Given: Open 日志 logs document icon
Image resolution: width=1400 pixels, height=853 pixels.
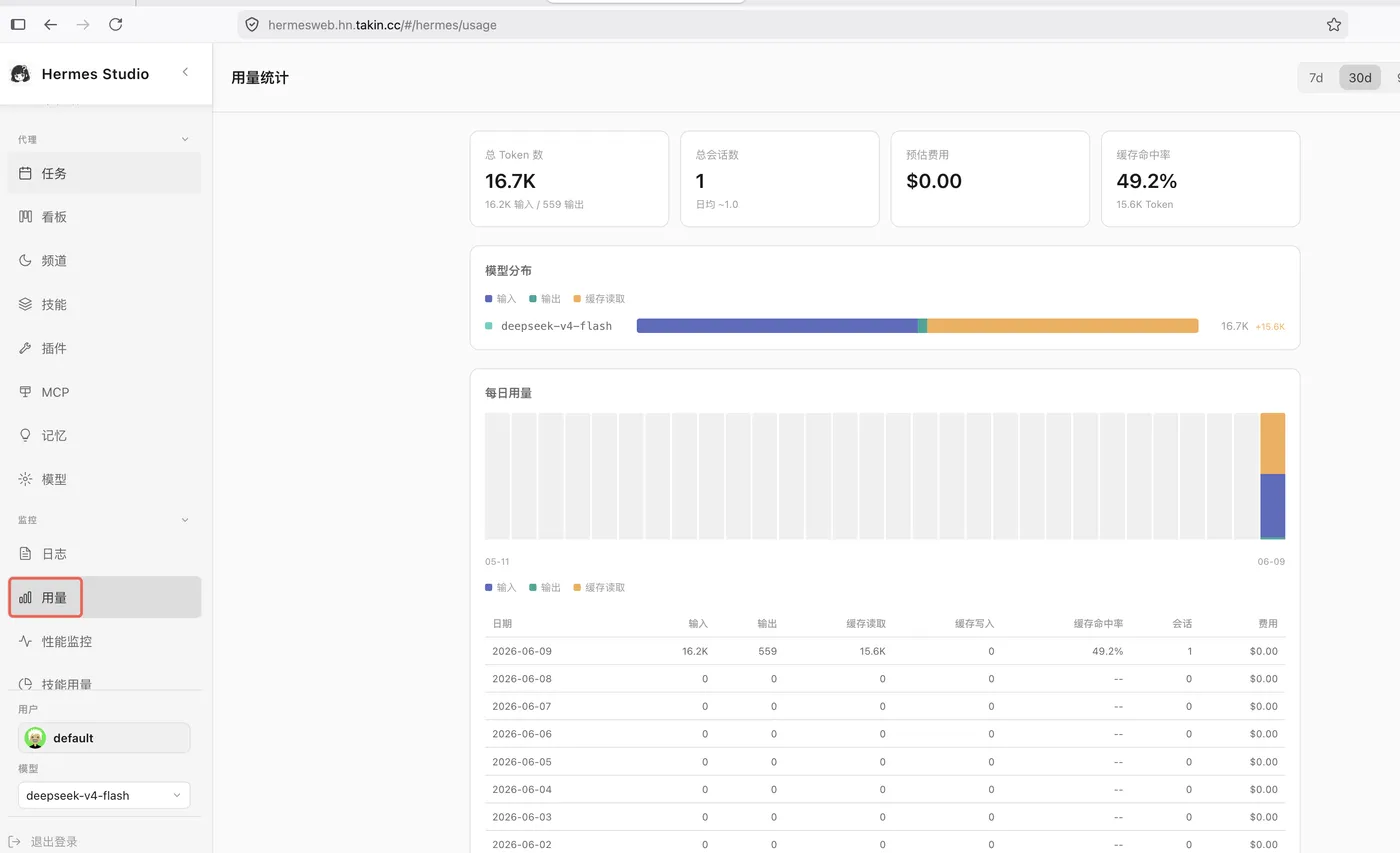Looking at the screenshot, I should (x=25, y=553).
